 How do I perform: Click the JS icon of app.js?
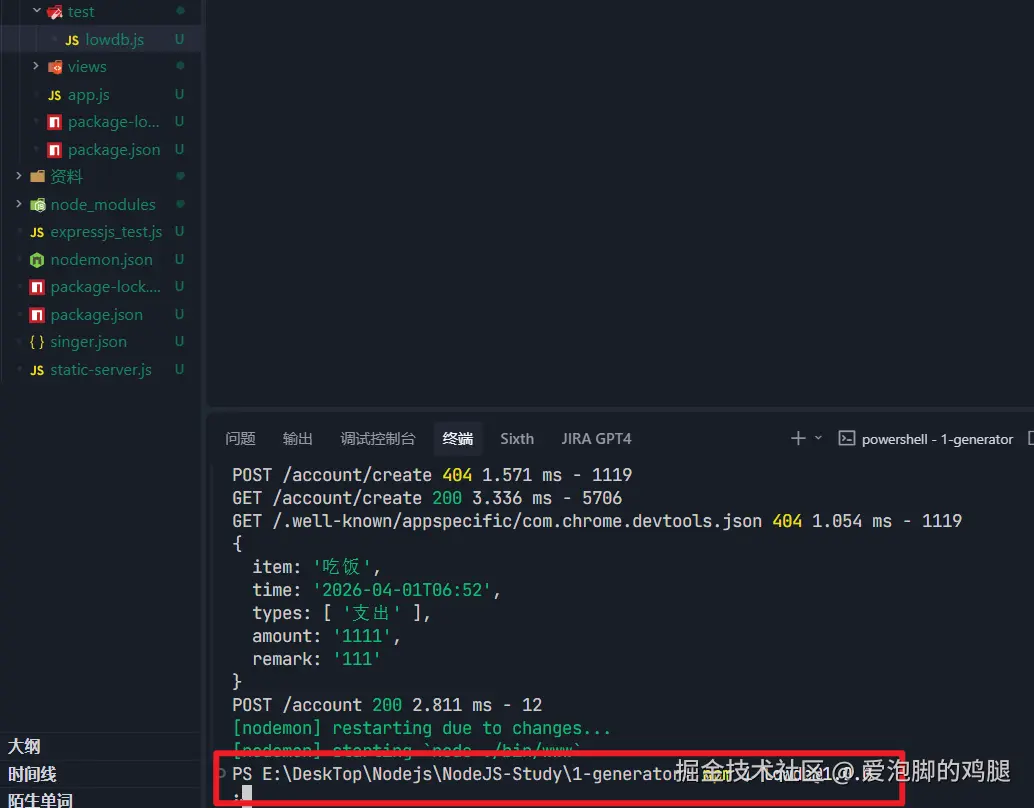[55, 95]
